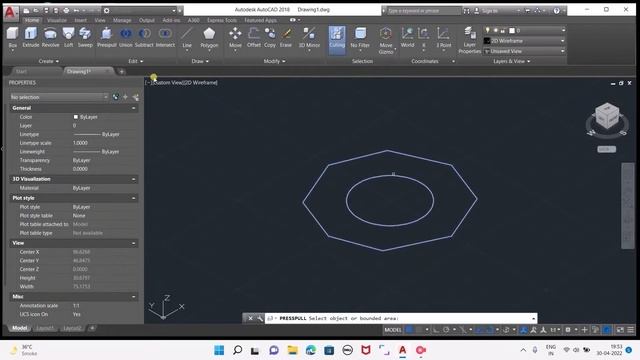Collapse the General properties section

[133, 108]
